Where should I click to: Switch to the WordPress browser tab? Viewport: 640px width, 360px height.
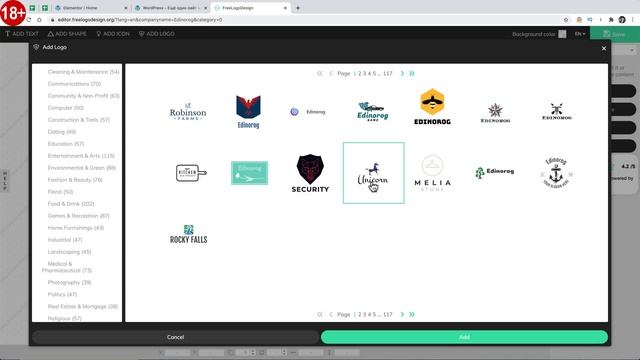coord(170,8)
